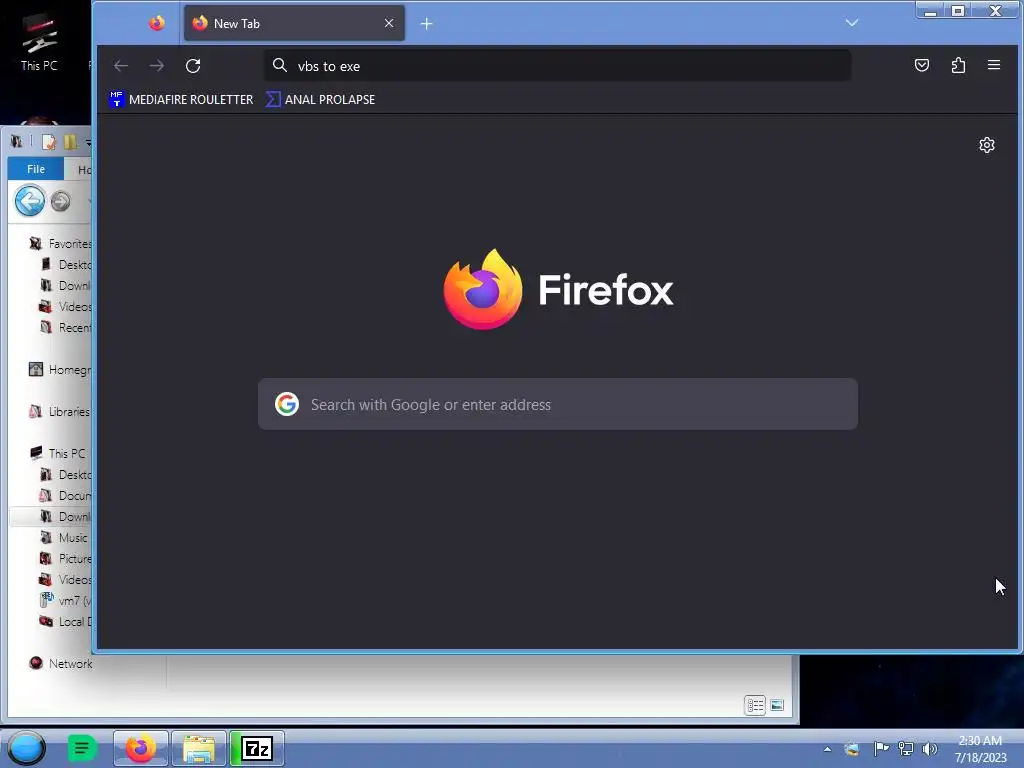Screen dimensions: 1024x768
Task: Click the magnifier icon in address bar
Action: click(280, 65)
